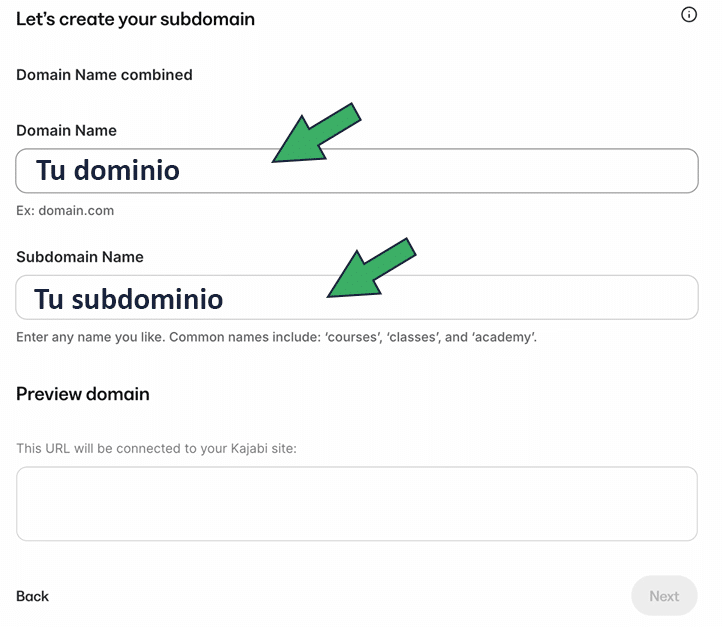Go back with the Back button

tap(32, 596)
